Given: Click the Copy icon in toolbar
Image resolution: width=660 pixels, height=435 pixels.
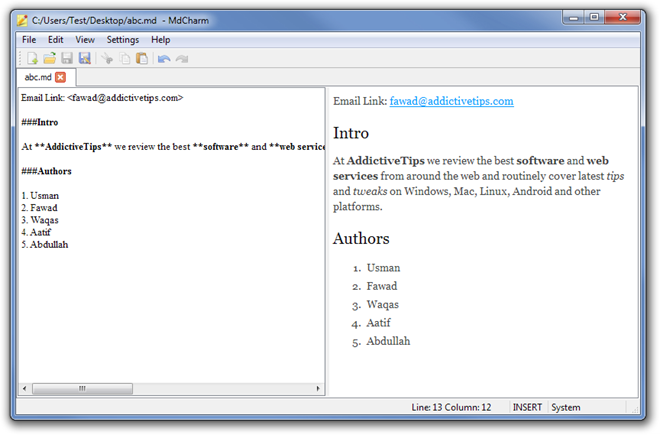Looking at the screenshot, I should point(125,59).
